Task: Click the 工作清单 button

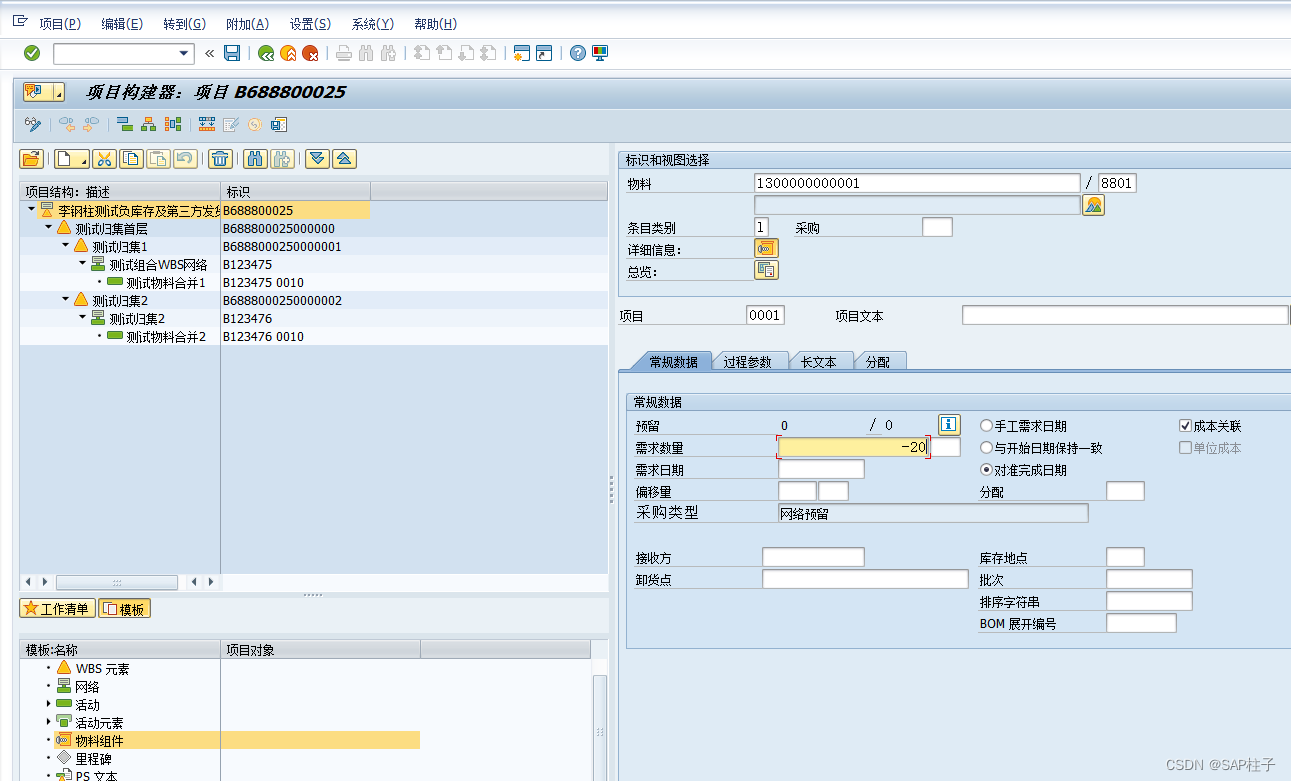Action: click(x=57, y=608)
